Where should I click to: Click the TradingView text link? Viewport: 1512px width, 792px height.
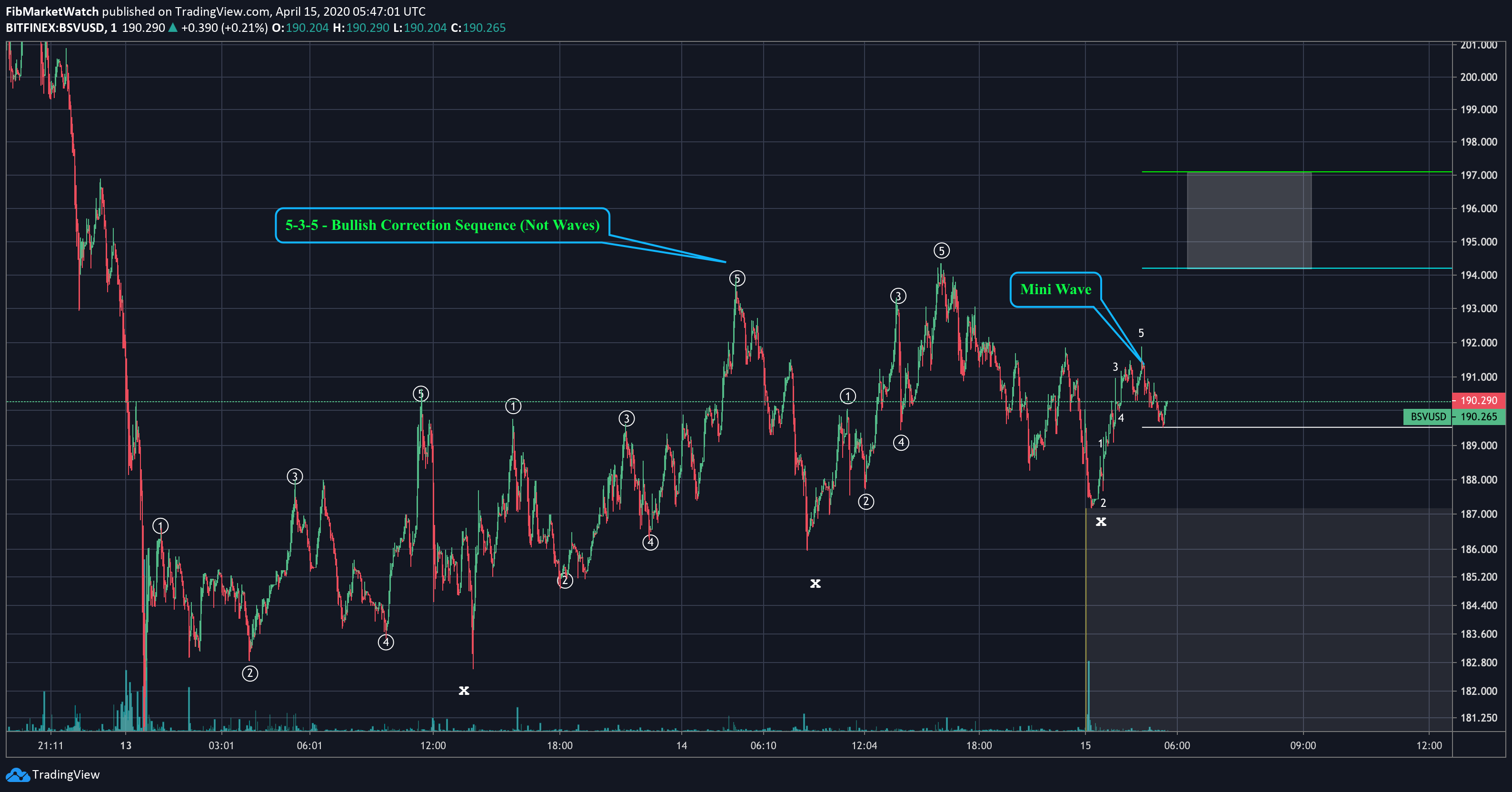66,774
